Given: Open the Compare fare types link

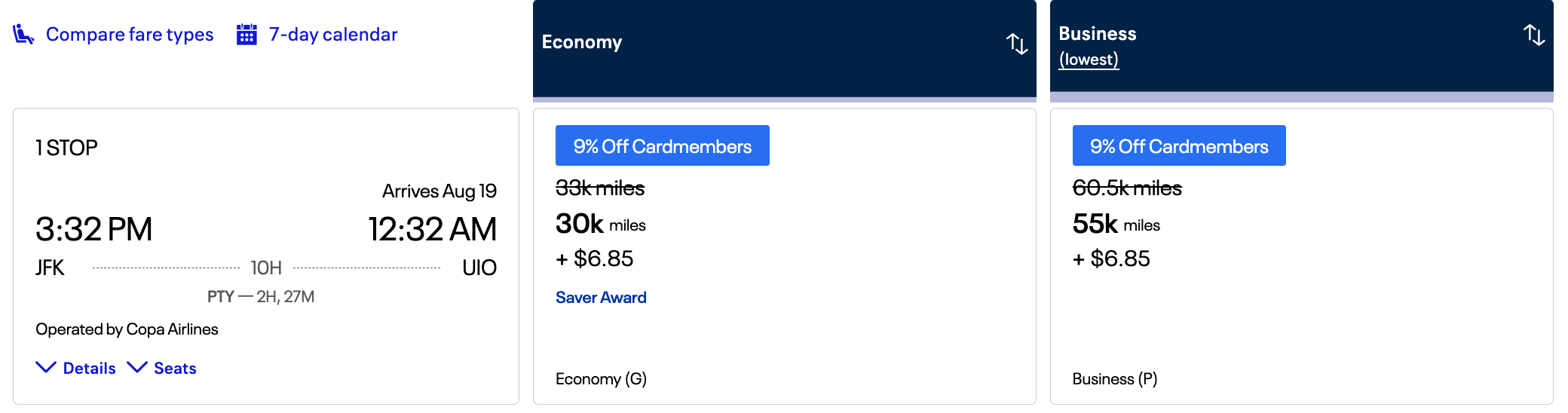Looking at the screenshot, I should tap(130, 35).
